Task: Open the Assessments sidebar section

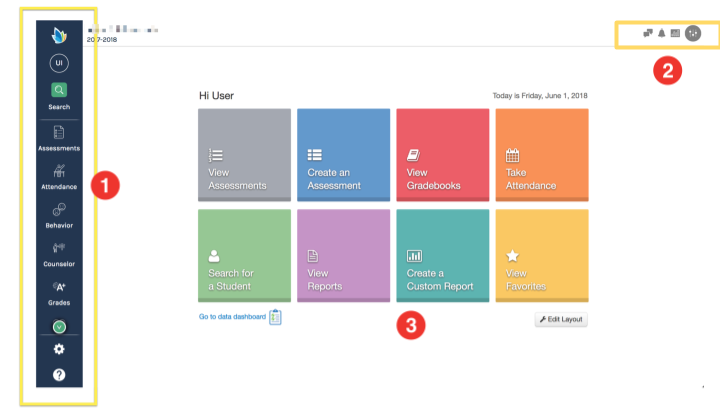Action: (58, 137)
